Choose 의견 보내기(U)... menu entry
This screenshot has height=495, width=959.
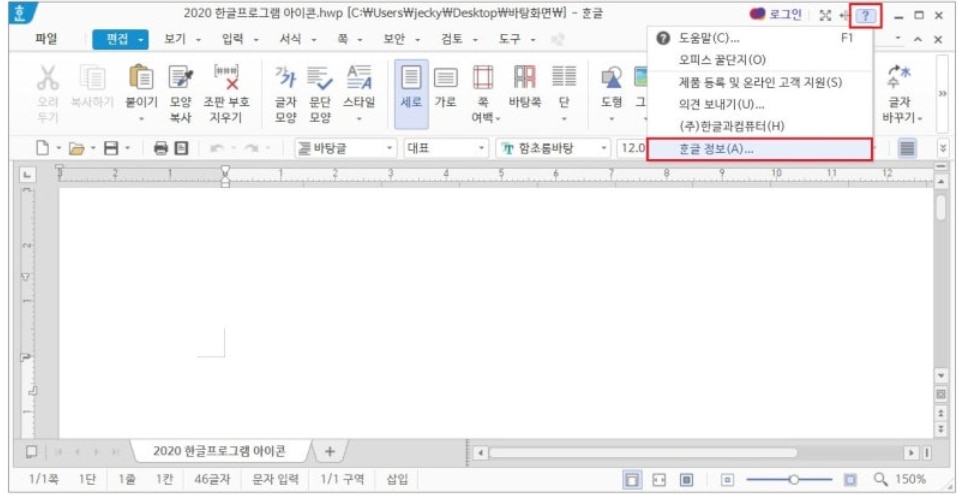pos(759,105)
